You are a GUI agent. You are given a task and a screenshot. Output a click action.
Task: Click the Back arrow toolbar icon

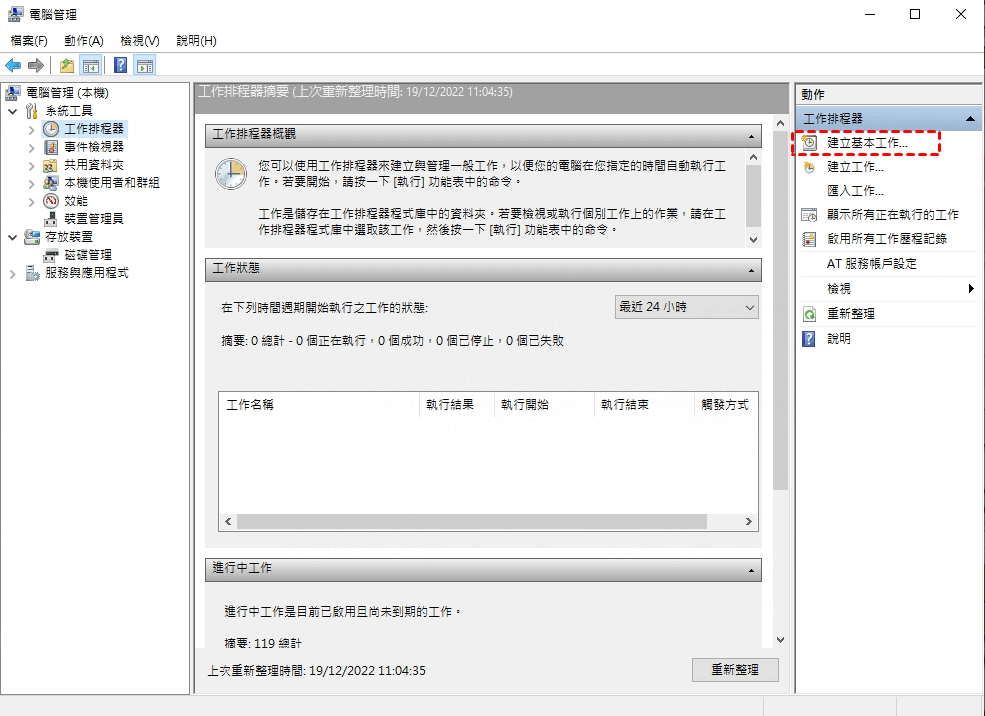tap(13, 65)
